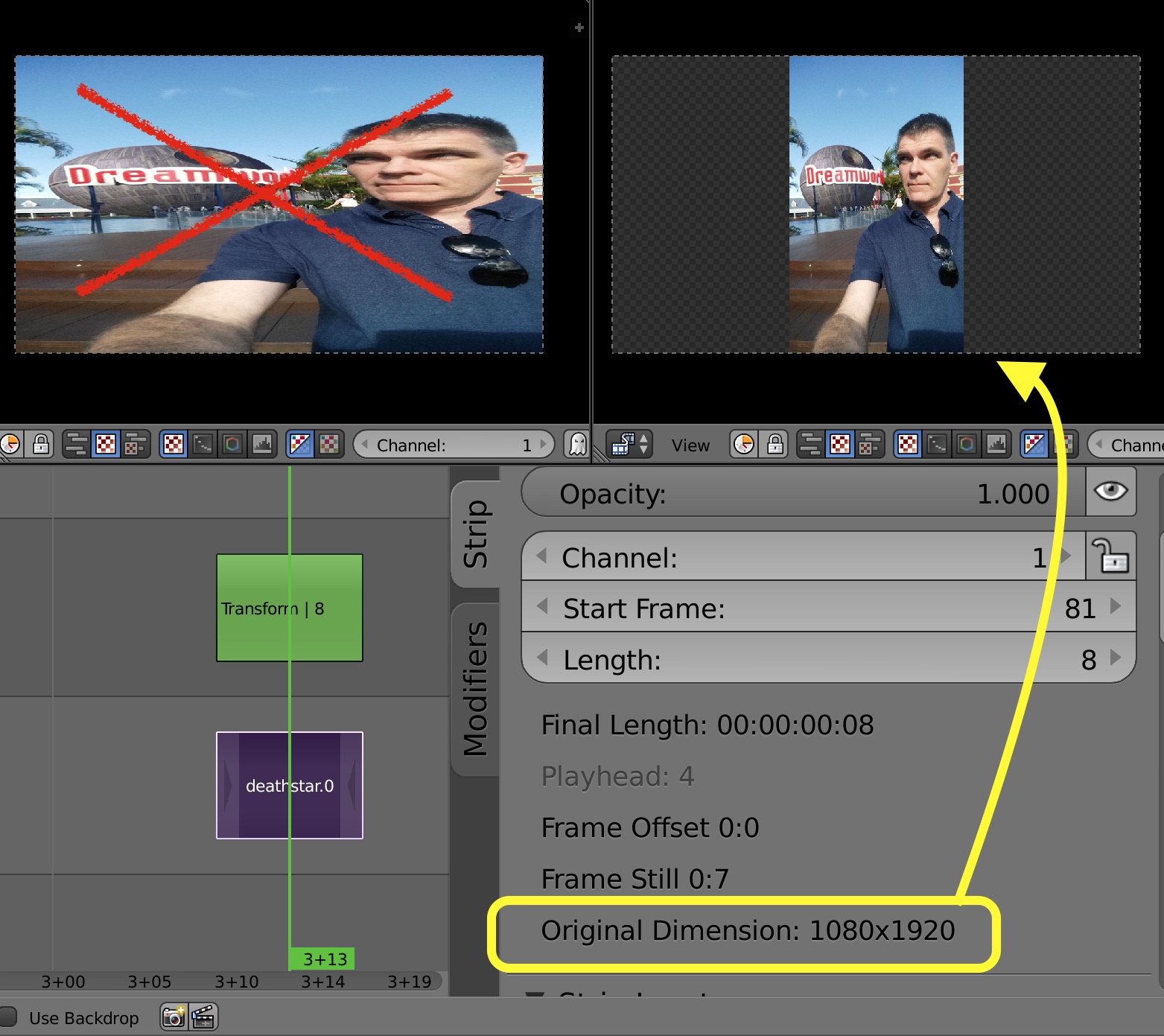The width and height of the screenshot is (1164, 1036).
Task: Switch to the Strip tab
Action: pyautogui.click(x=475, y=533)
